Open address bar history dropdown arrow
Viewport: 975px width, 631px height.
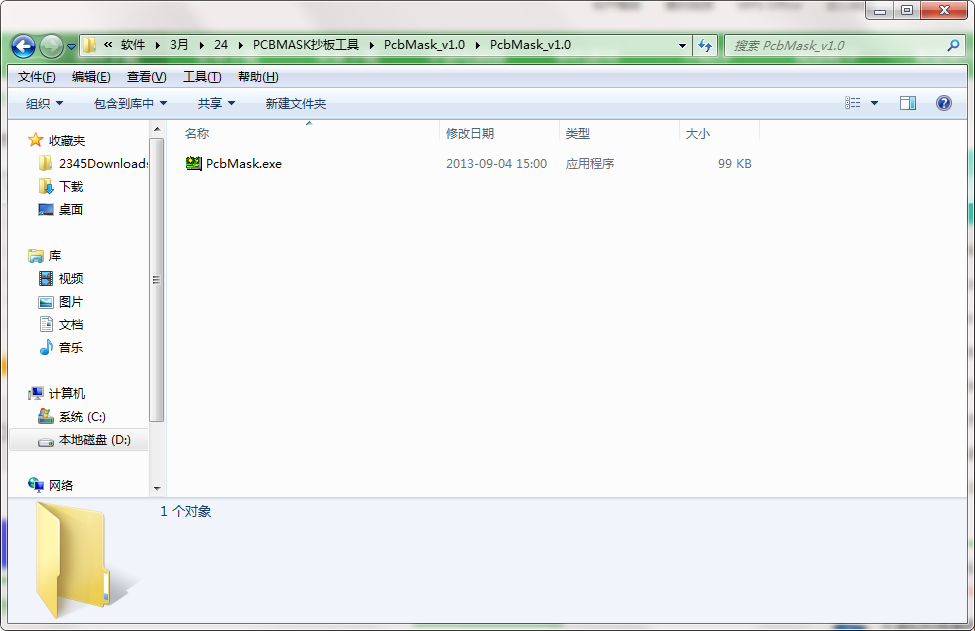pos(682,45)
